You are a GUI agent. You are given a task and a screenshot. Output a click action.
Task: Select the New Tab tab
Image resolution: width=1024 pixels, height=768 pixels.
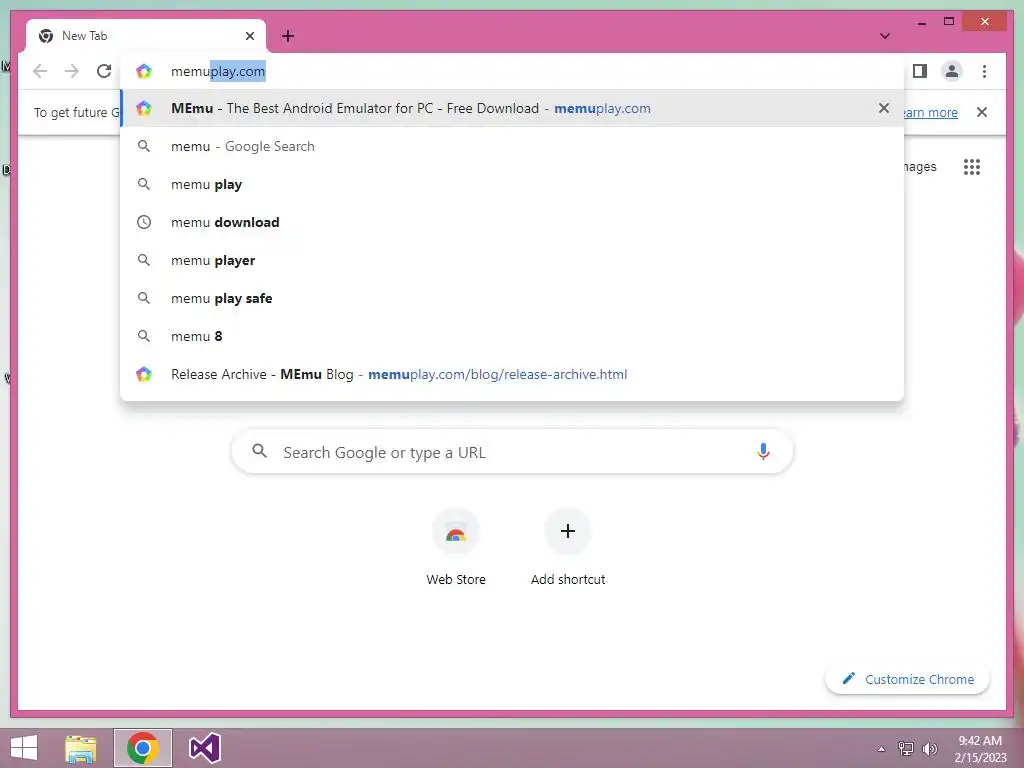click(145, 36)
